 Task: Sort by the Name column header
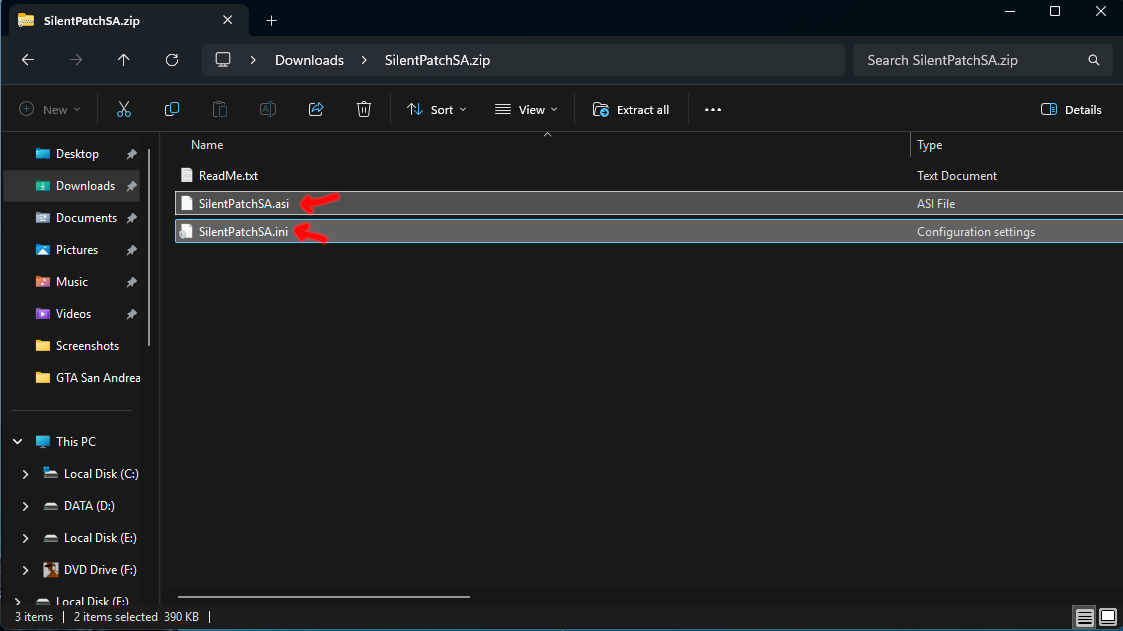tap(207, 145)
